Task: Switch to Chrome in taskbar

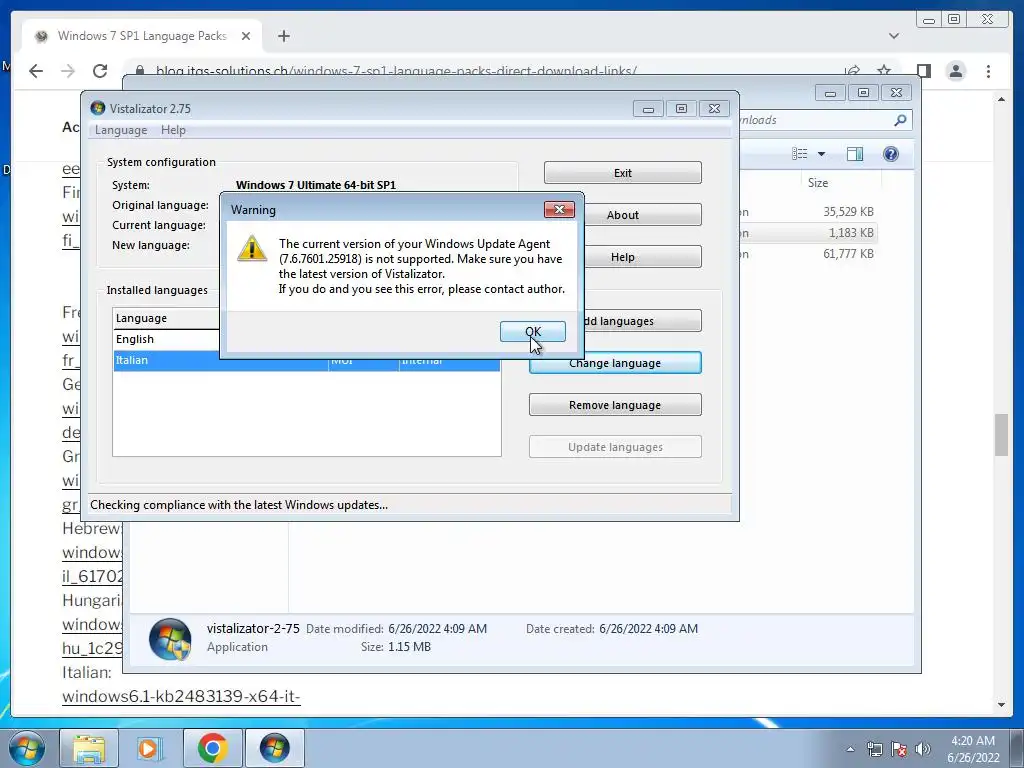Action: (x=212, y=748)
